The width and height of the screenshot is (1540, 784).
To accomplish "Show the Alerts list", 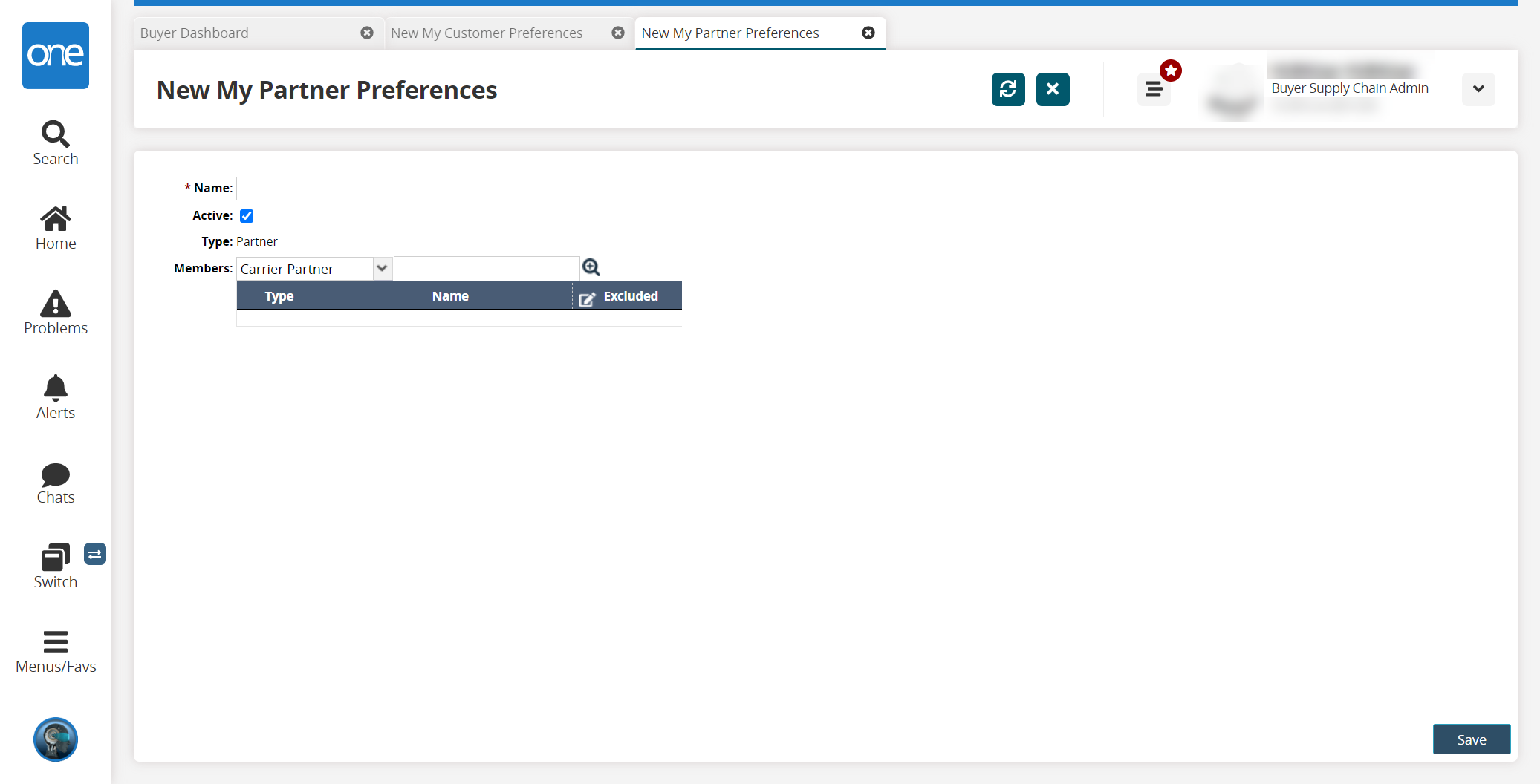I will click(56, 397).
